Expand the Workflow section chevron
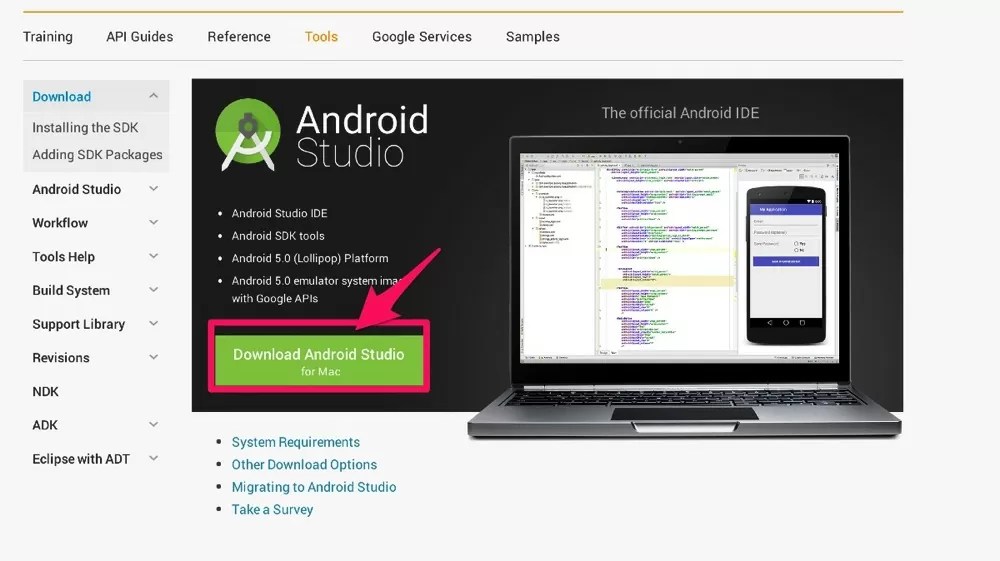 [154, 222]
